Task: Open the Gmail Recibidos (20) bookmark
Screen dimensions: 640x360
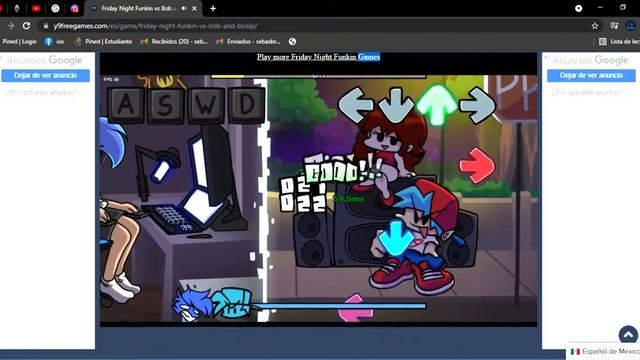Action: 174,42
